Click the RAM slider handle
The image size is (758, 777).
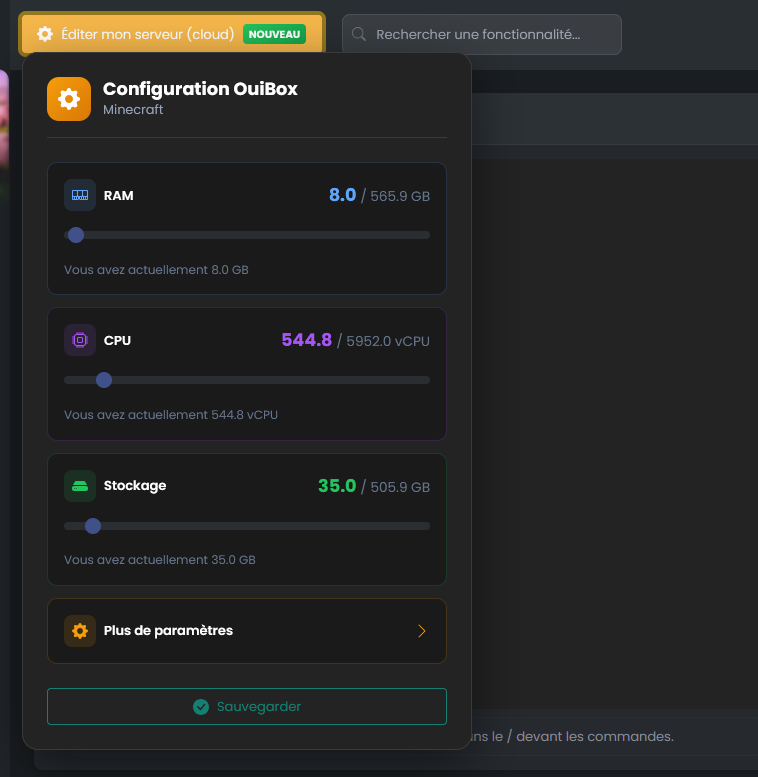point(76,235)
